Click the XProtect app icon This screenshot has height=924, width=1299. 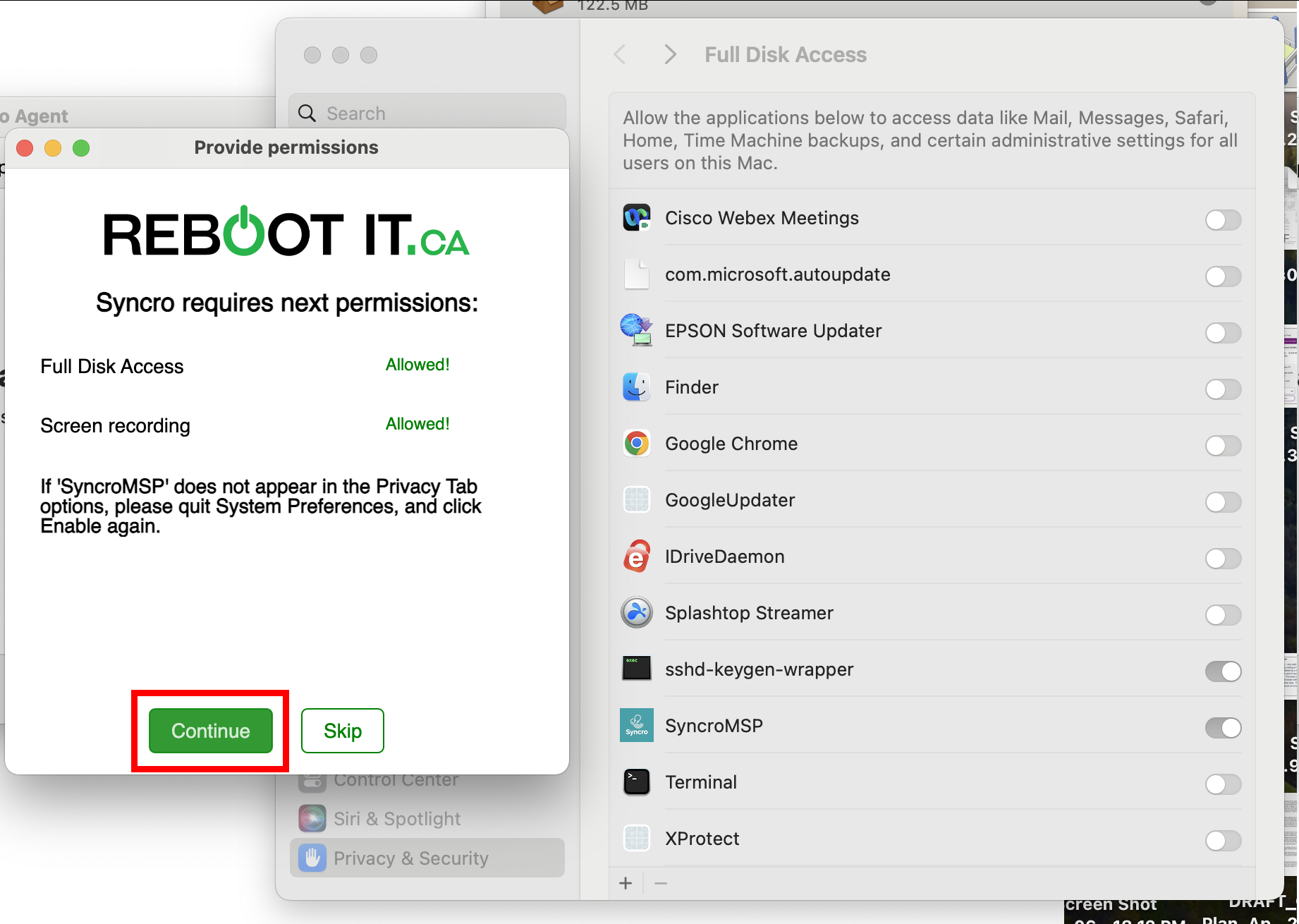point(637,839)
